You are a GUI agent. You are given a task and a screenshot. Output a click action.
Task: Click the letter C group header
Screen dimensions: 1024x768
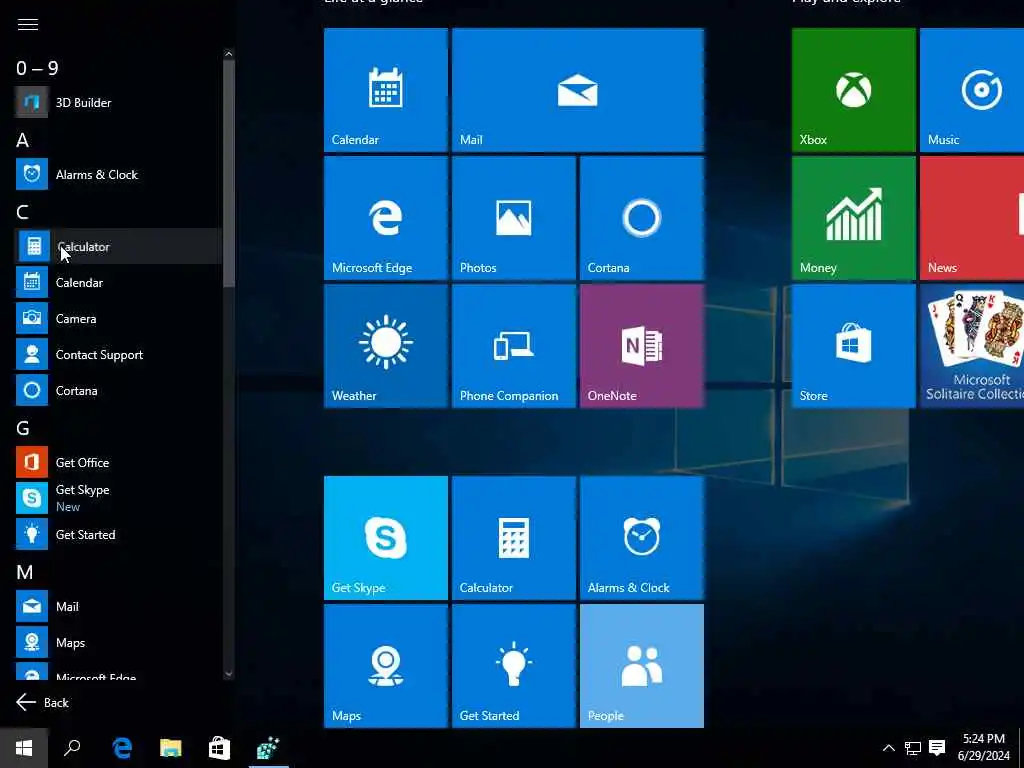coord(22,212)
